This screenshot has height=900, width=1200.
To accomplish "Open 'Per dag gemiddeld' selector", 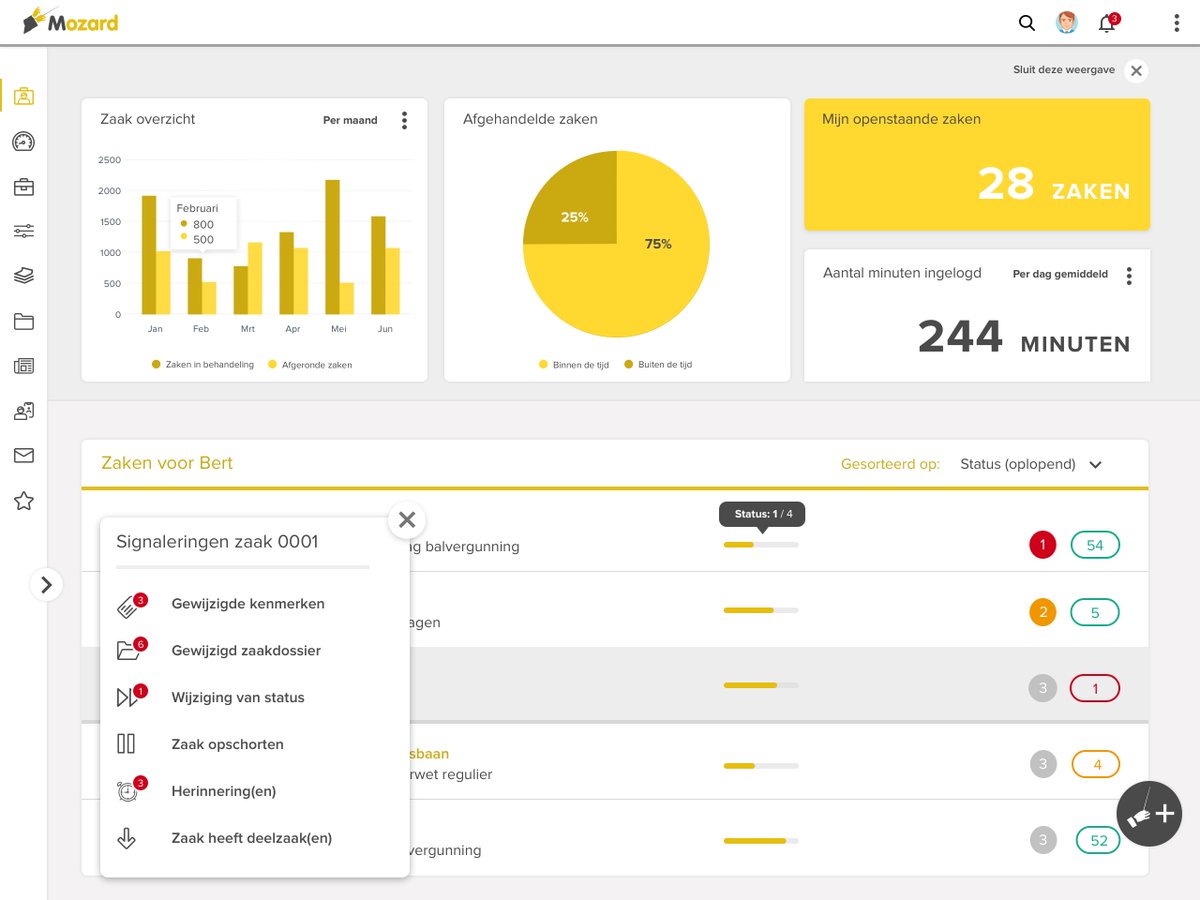I will (x=1060, y=274).
